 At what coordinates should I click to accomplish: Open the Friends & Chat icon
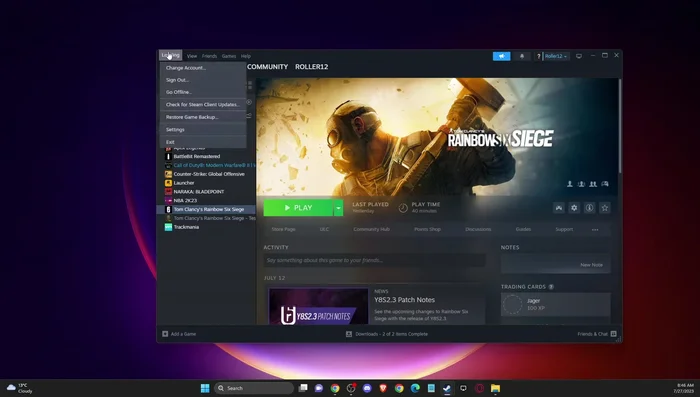click(613, 334)
